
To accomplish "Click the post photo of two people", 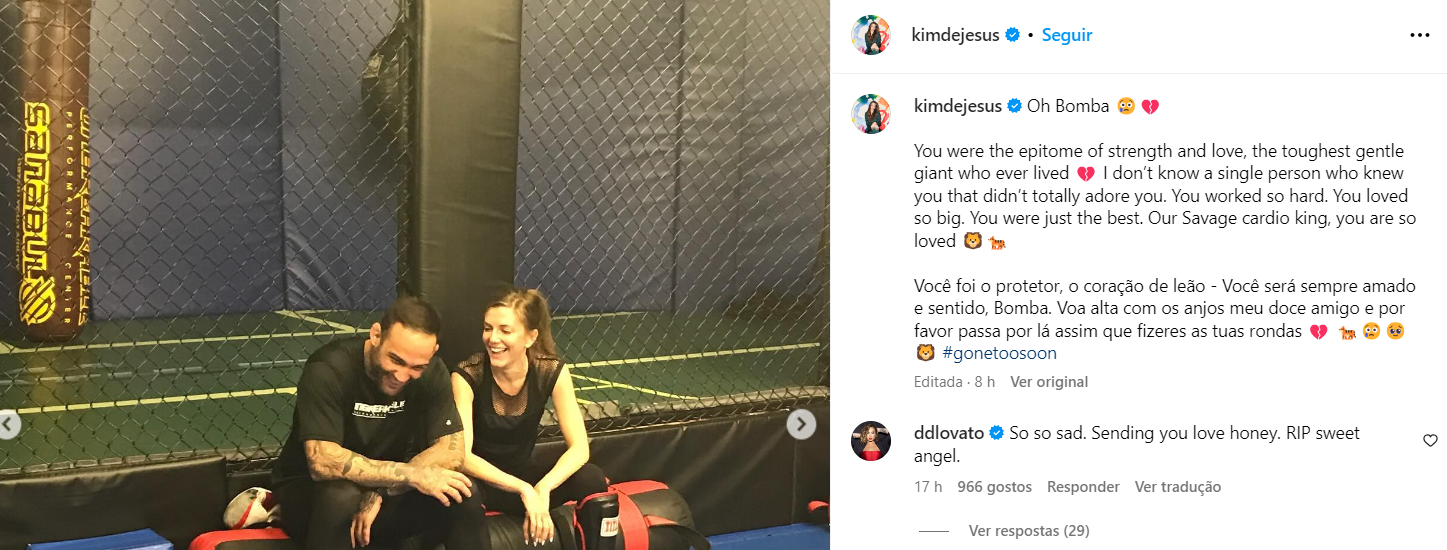I will point(415,275).
